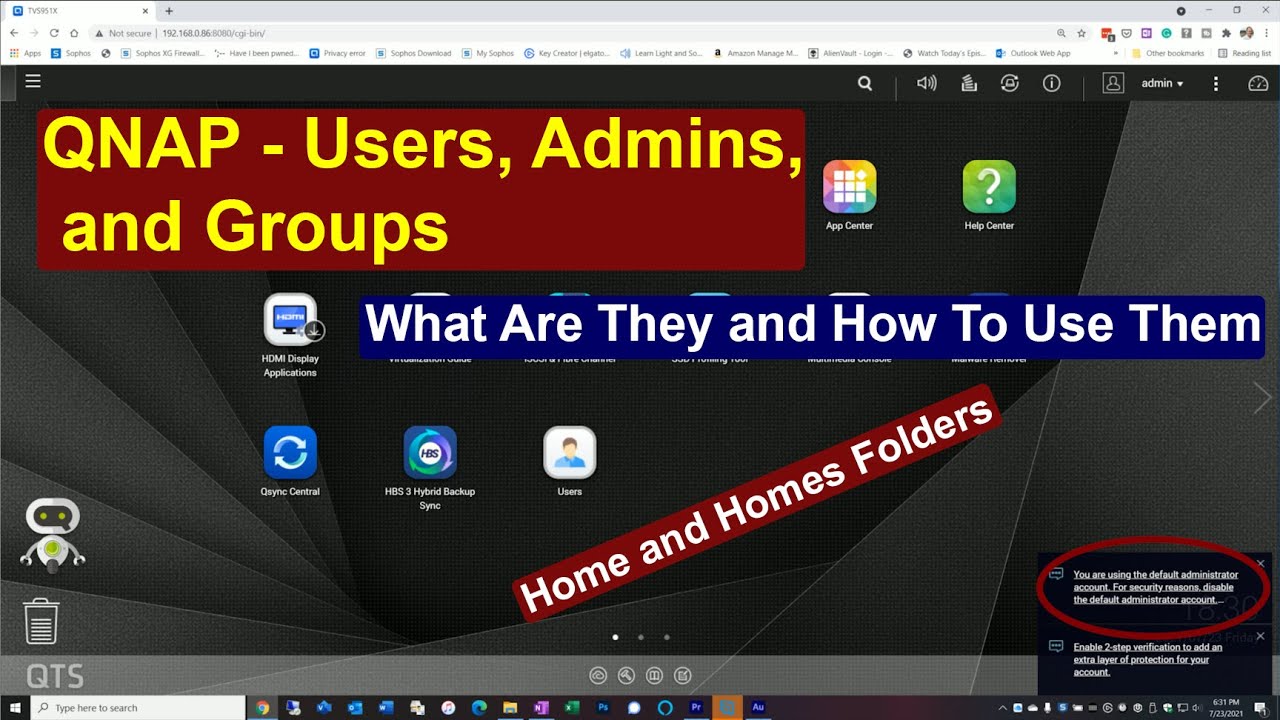Screen dimensions: 1280x720
Task: Open the volume control speaker icon
Action: pos(927,83)
